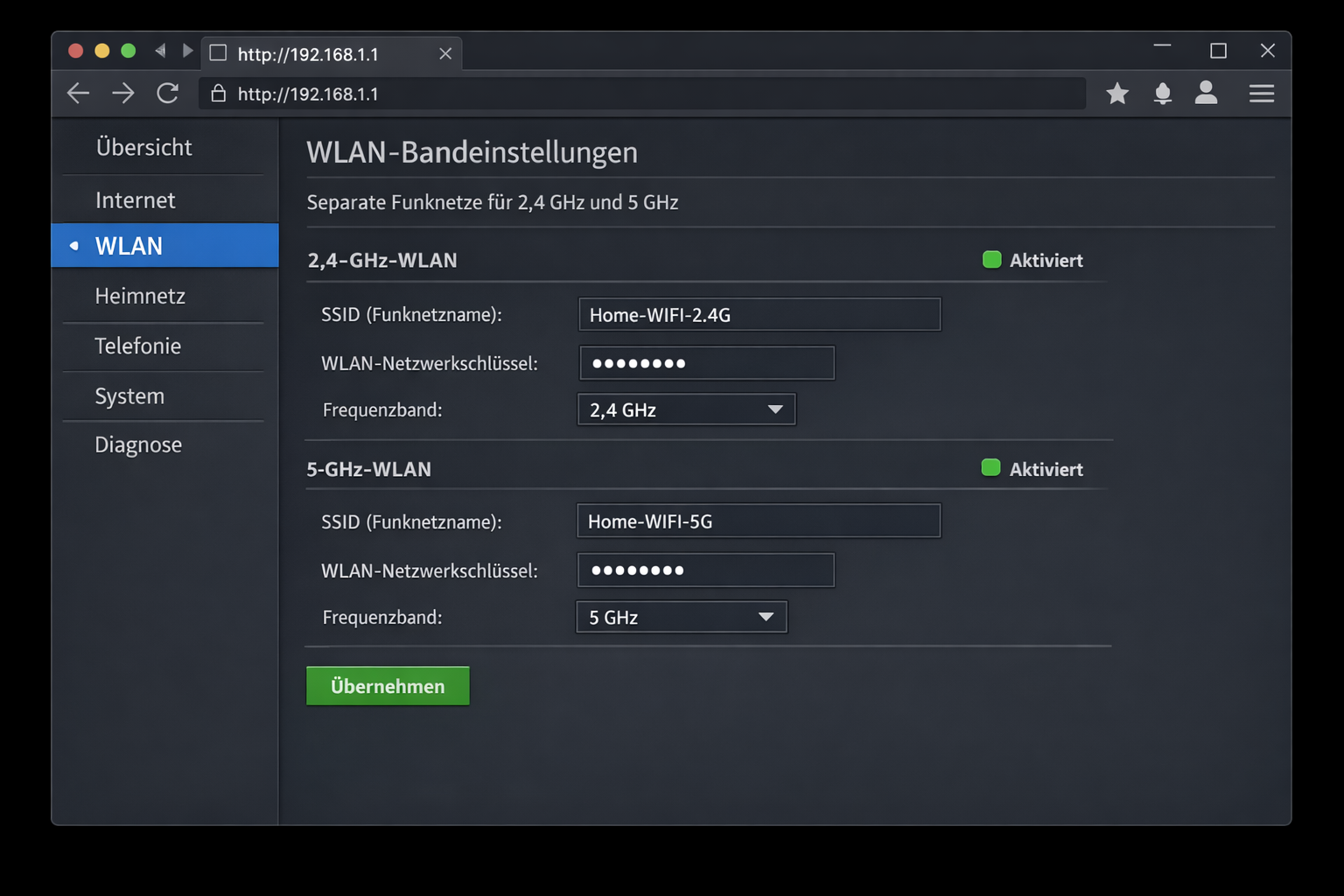Open the Diagnose section
This screenshot has width=1344, height=896.
click(x=138, y=444)
